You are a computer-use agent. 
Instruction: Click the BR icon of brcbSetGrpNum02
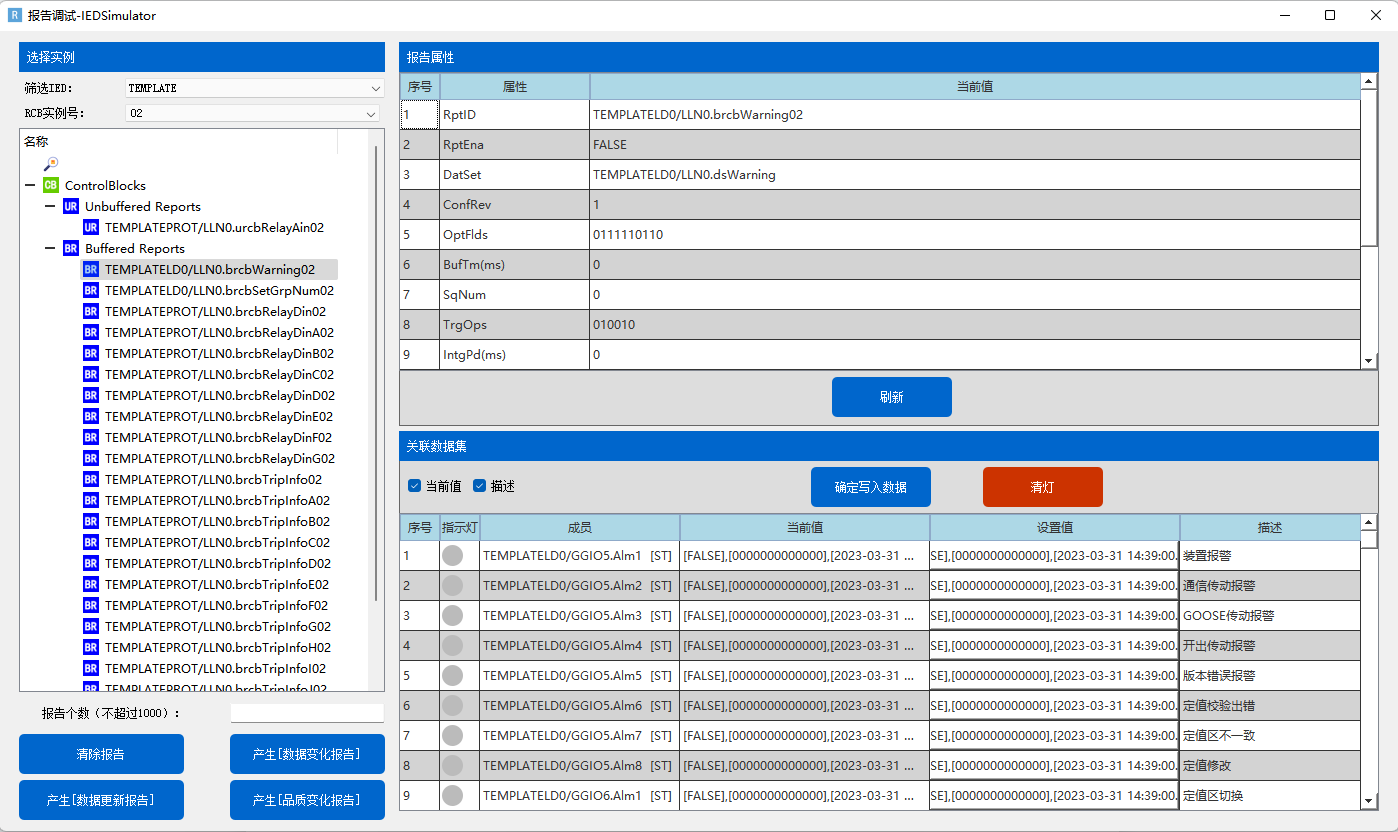coord(91,290)
